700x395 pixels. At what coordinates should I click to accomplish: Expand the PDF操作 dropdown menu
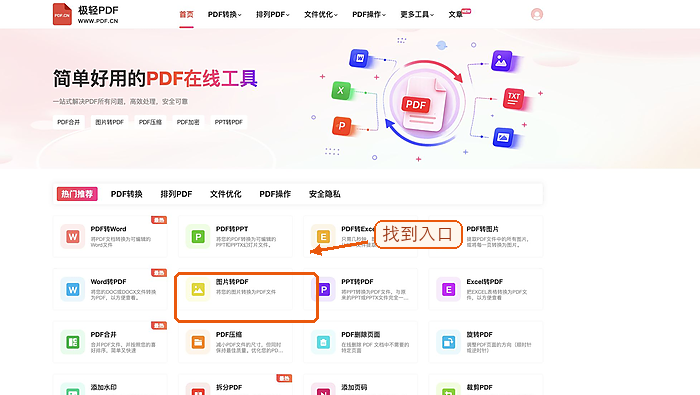tap(369, 14)
